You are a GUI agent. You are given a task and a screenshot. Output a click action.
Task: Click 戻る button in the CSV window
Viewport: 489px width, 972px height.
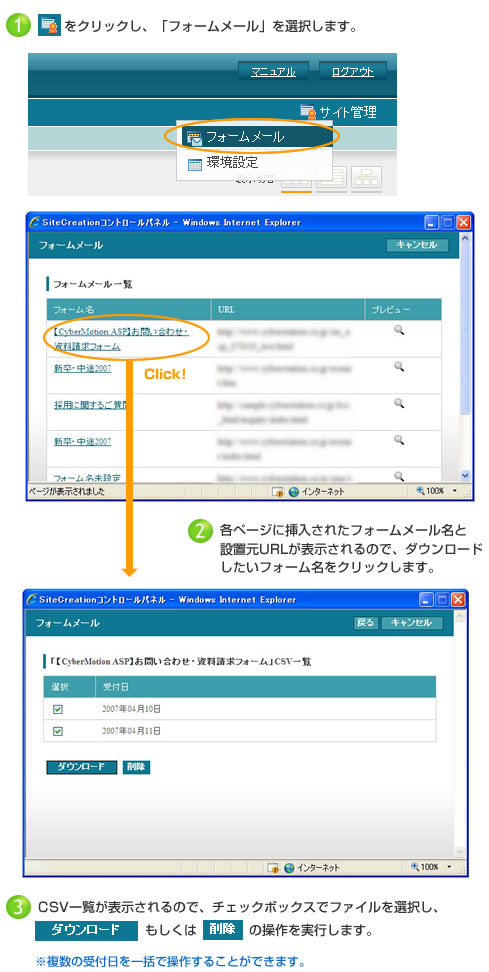(x=366, y=623)
